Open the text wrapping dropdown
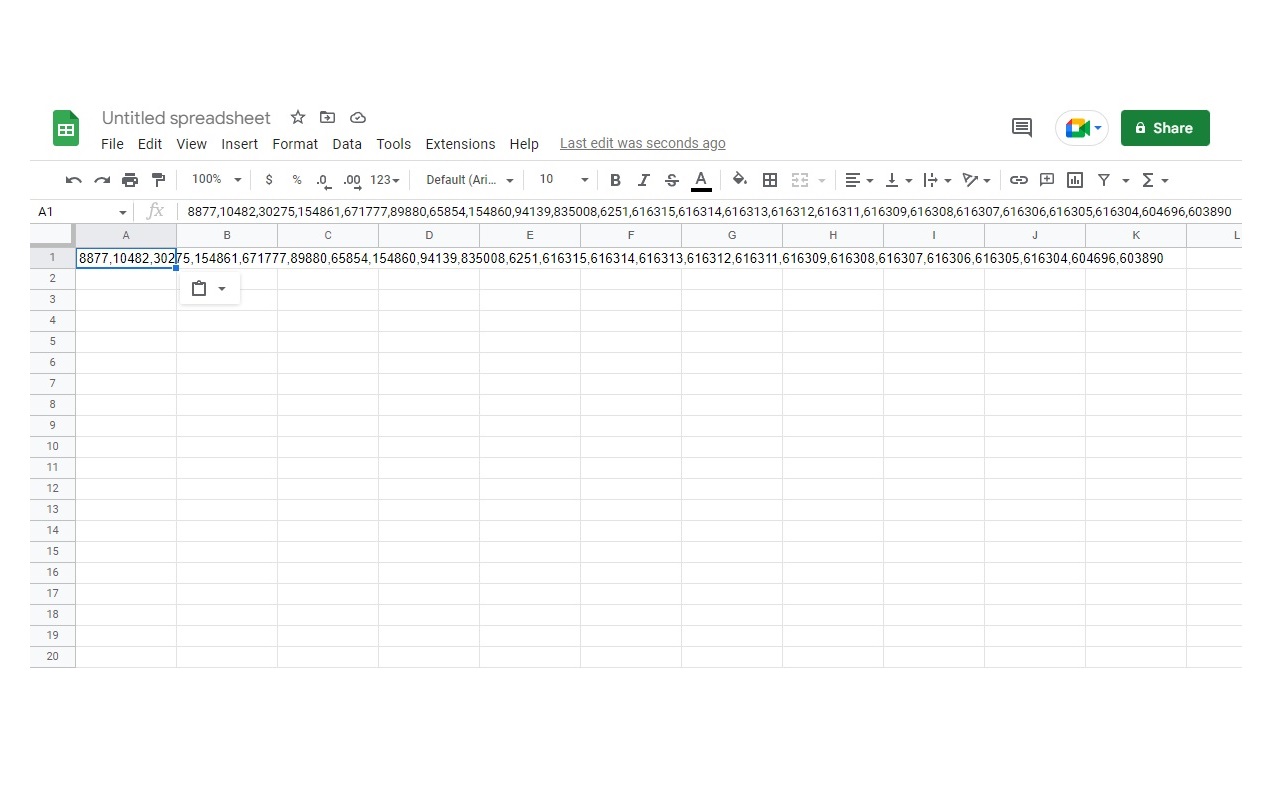This screenshot has height=800, width=1280. point(937,180)
